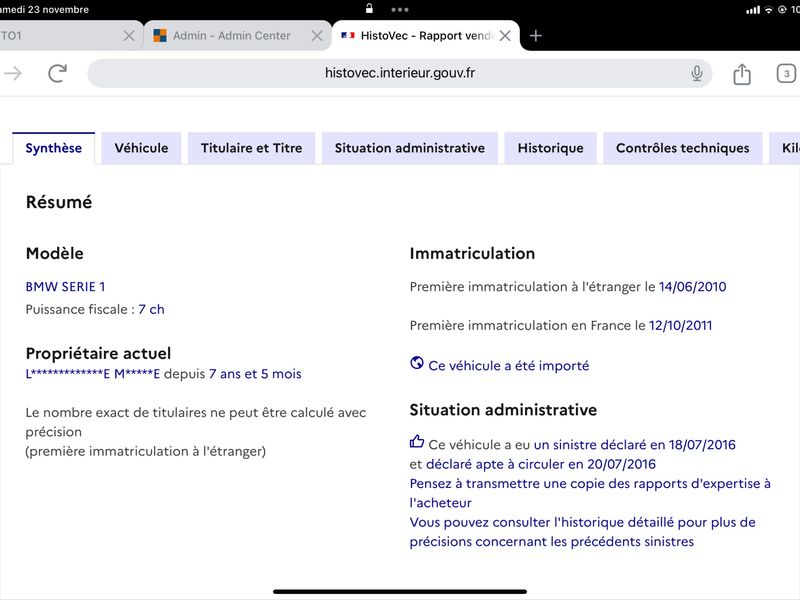
Task: Reload the page with the refresh icon
Action: point(58,73)
